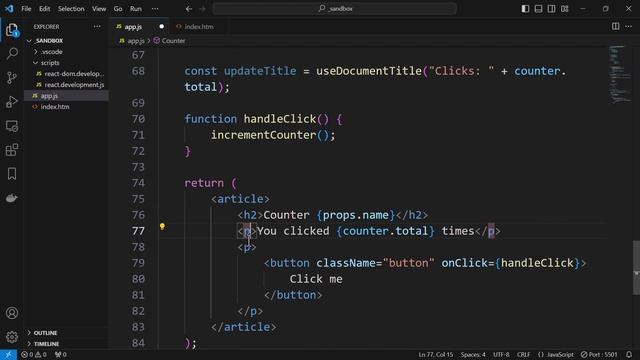Open react-dom.develop... file

[66, 74]
